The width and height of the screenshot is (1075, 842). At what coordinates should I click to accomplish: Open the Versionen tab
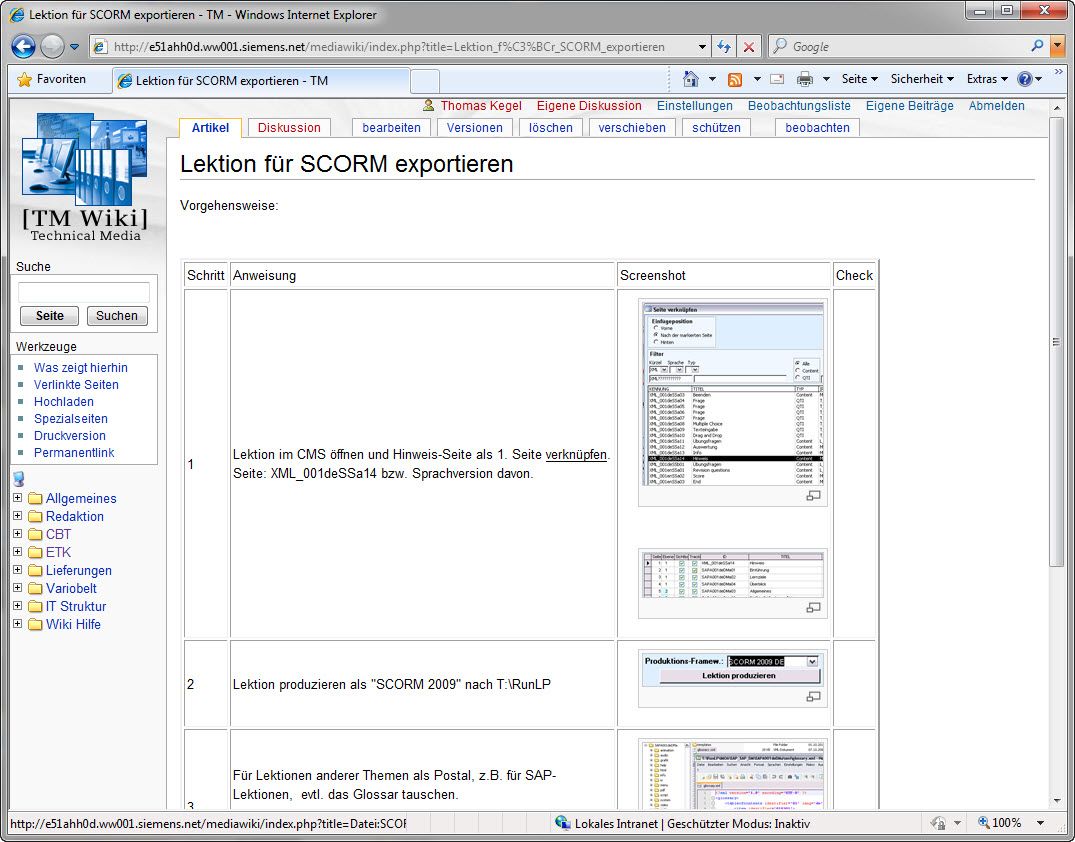(x=474, y=128)
